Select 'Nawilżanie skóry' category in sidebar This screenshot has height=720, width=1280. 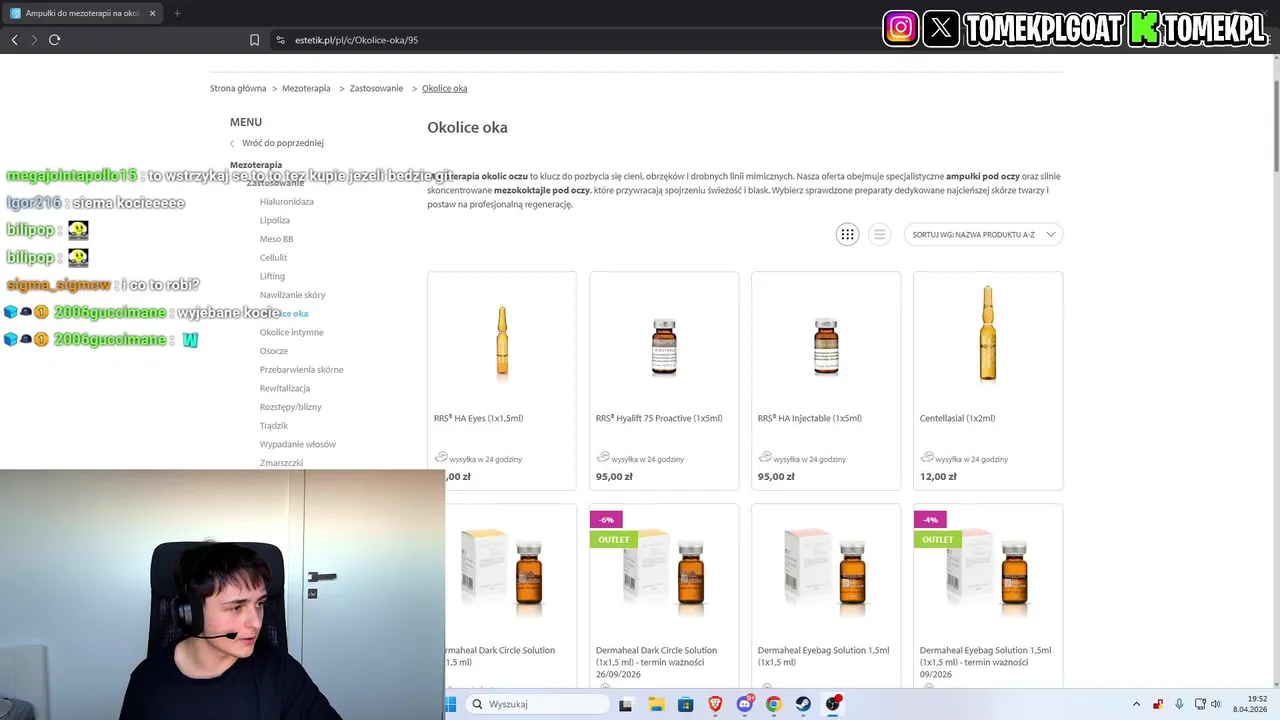(x=292, y=295)
